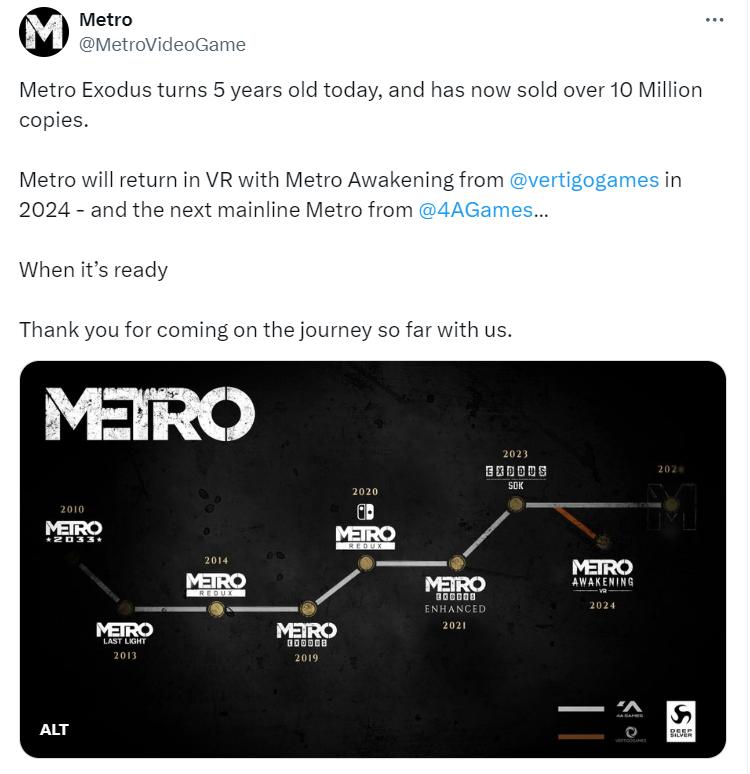Click the 4A Games logo in legend

pos(631,709)
